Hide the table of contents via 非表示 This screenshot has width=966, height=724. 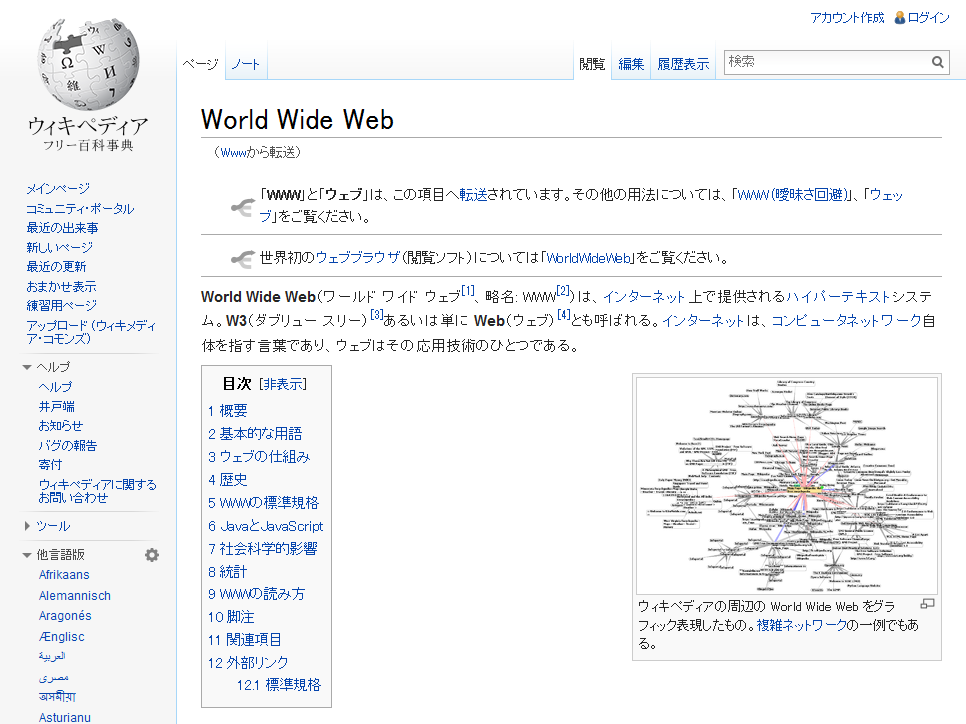(283, 384)
